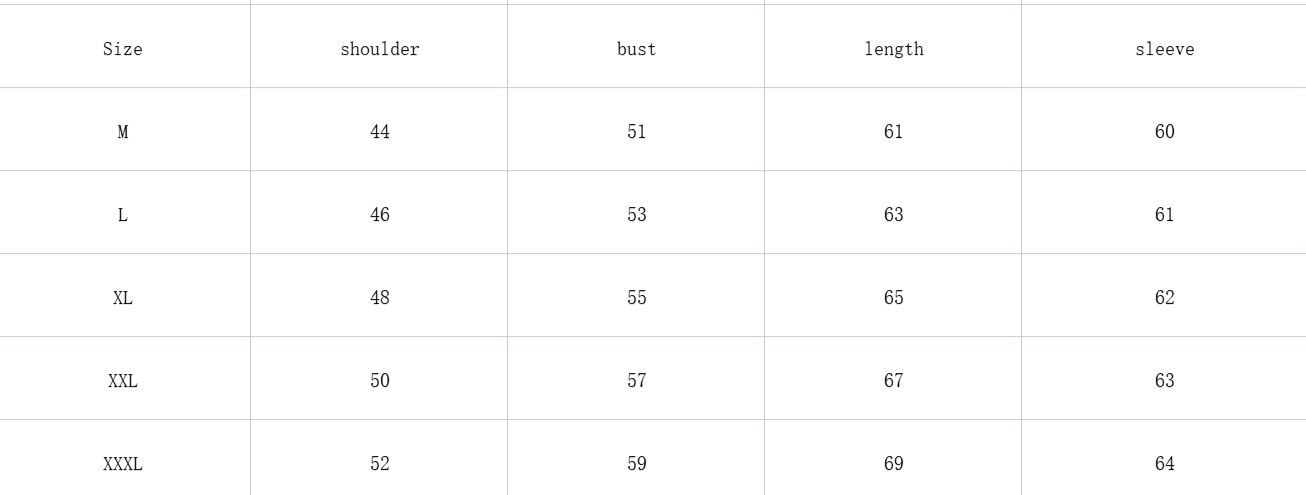The height and width of the screenshot is (495, 1306).
Task: Select bust value 53 for L
Action: [x=637, y=215]
